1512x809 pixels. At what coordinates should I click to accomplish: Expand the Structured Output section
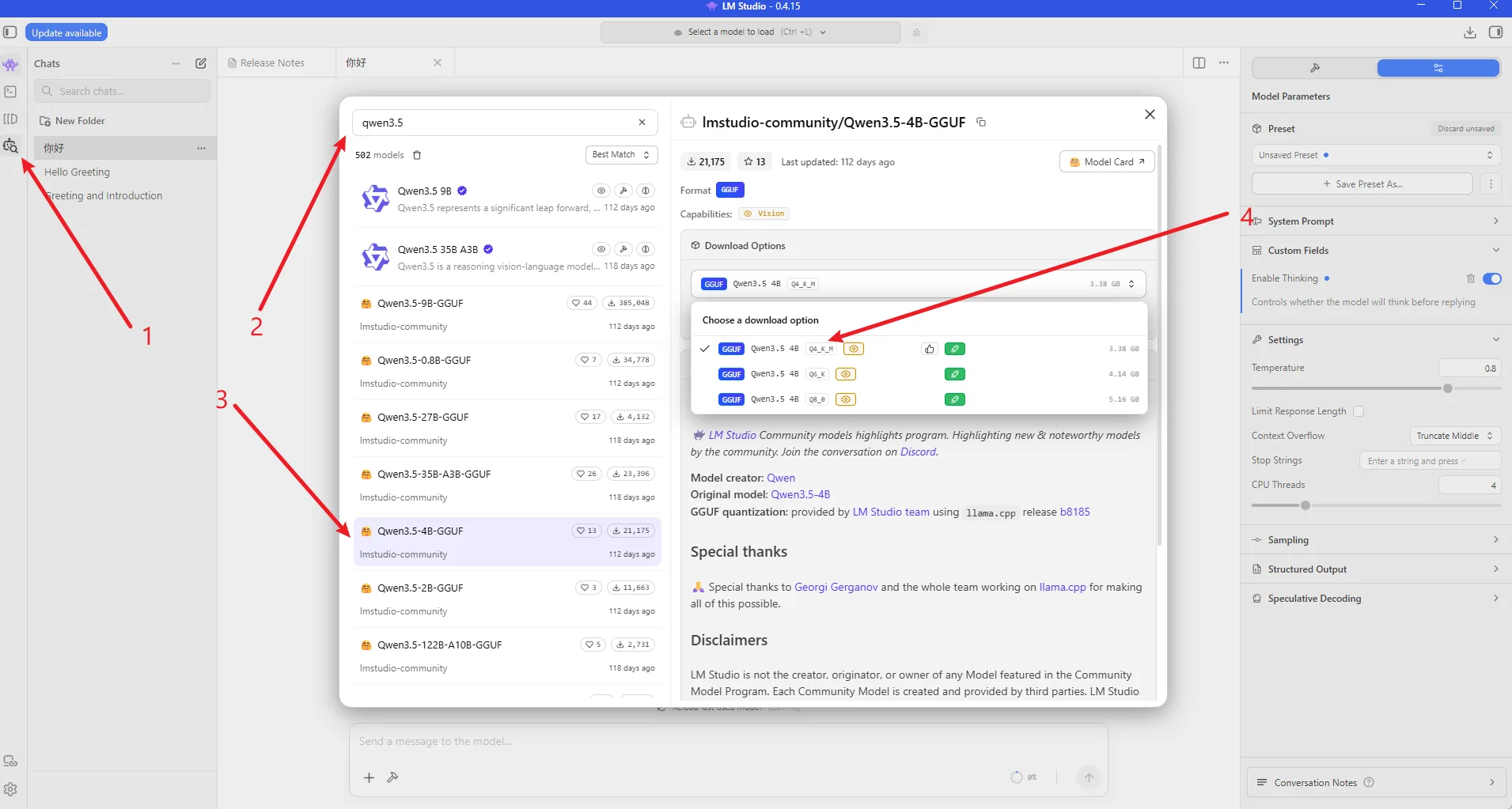click(x=1376, y=569)
